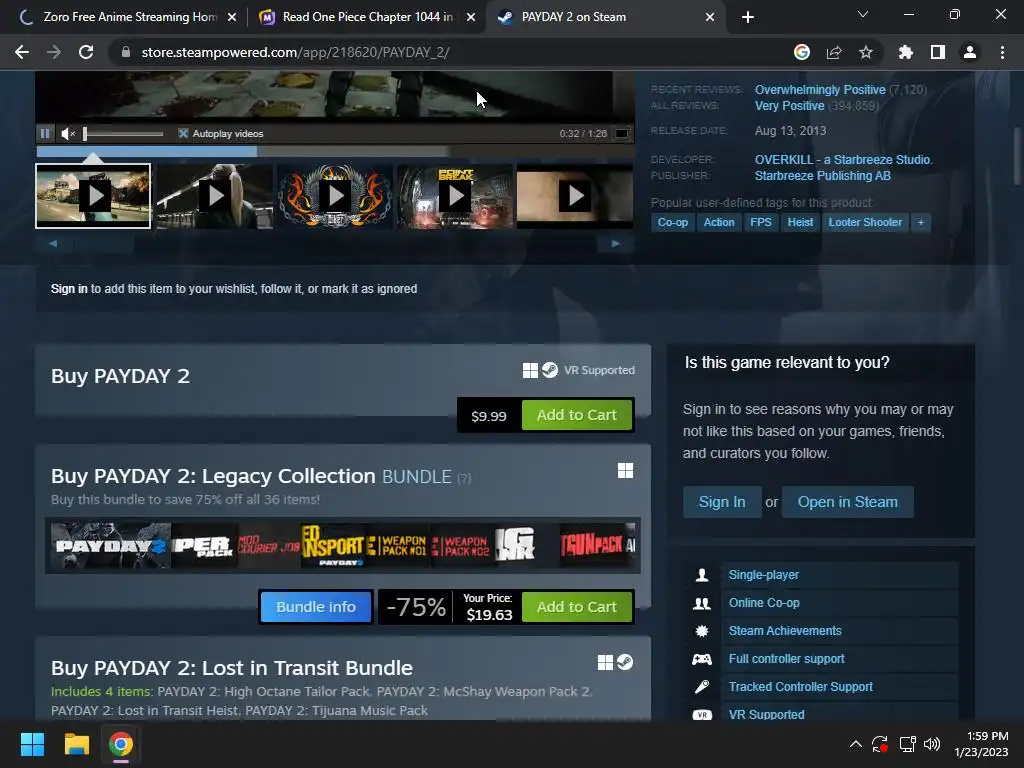Open OVERKILL developer page link

pos(843,159)
